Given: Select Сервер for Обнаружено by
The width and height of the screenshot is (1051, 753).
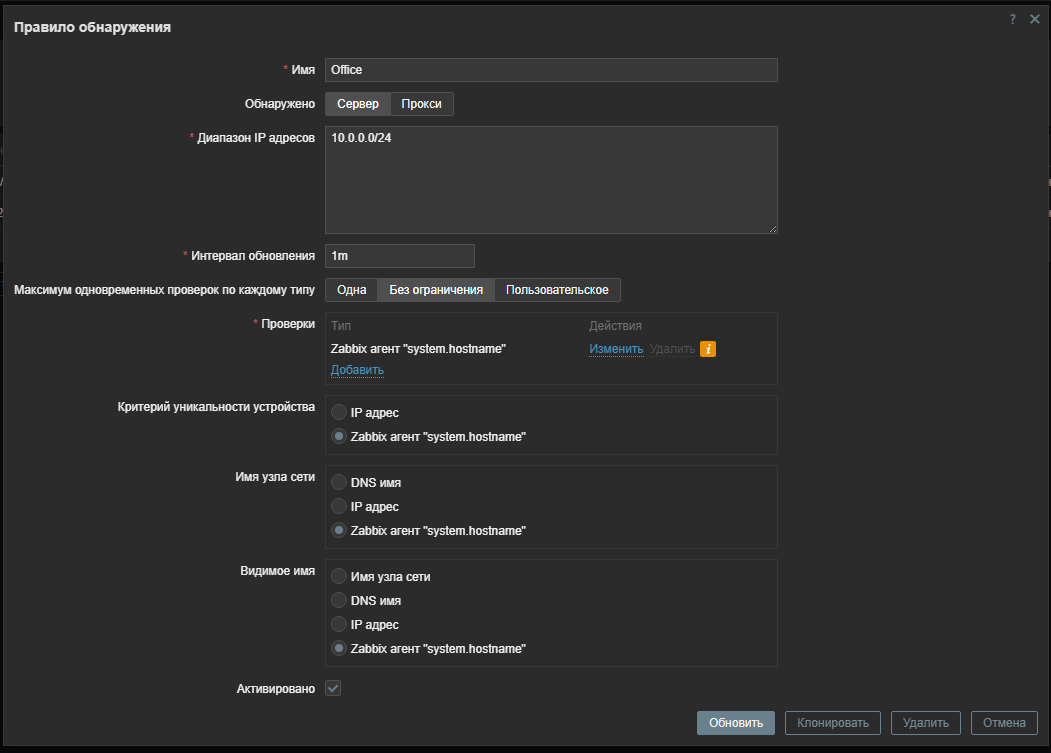Looking at the screenshot, I should coord(358,104).
